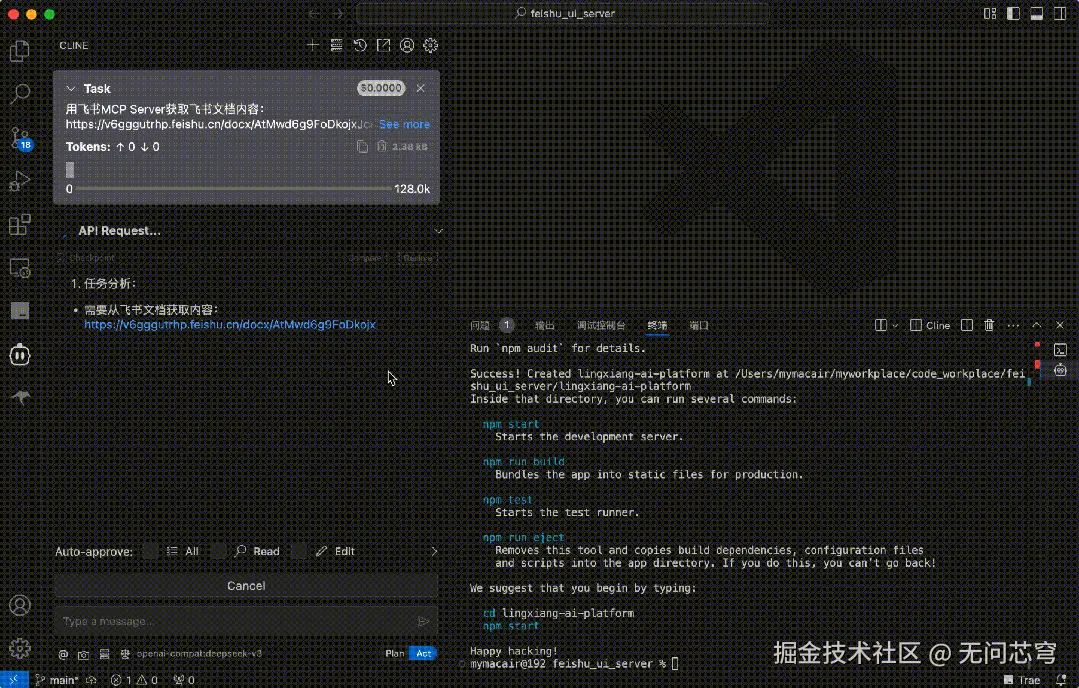Open Cline task history clock icon
Screen dimensions: 1079x688
360,45
